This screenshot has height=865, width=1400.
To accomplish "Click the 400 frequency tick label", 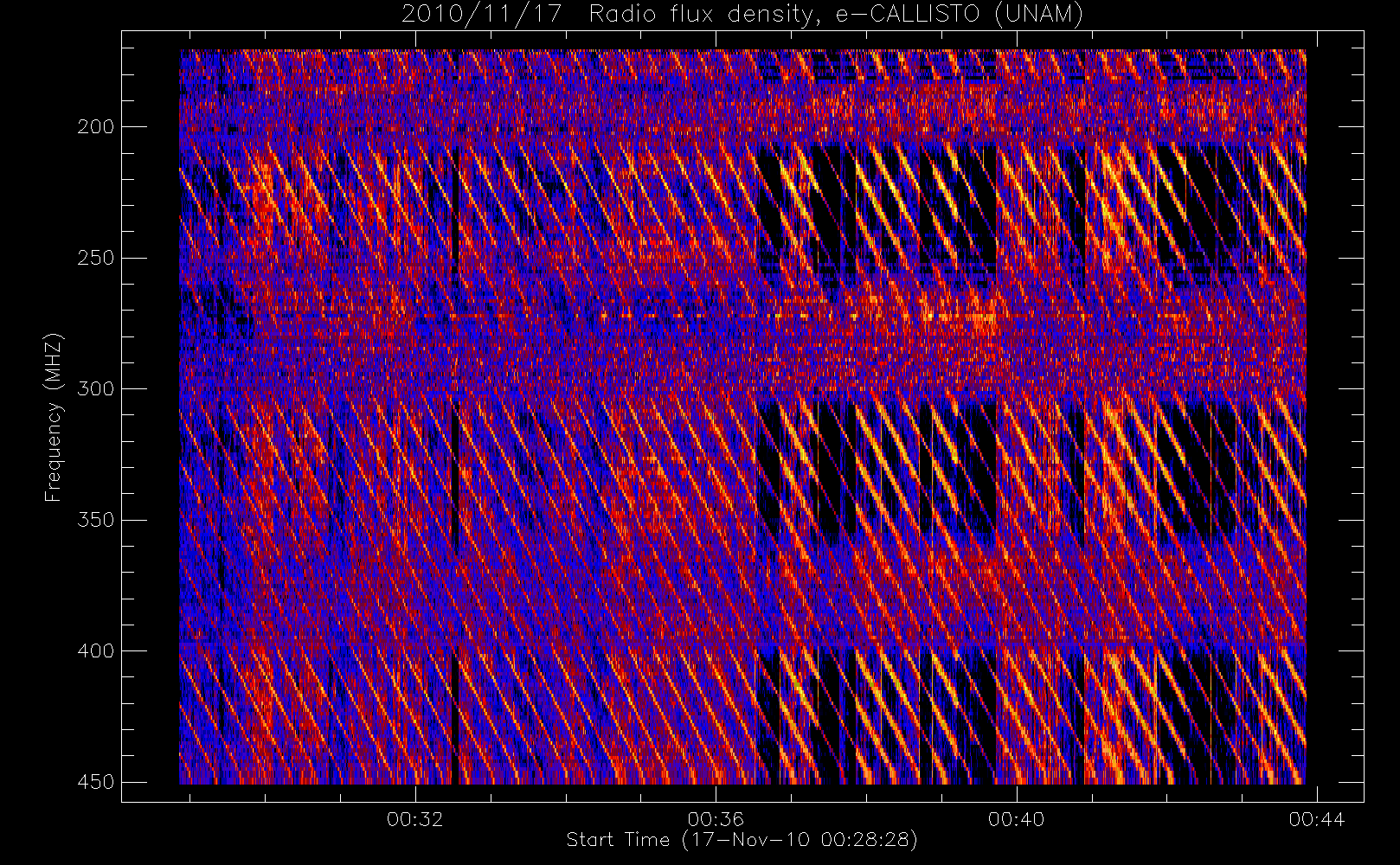I will pyautogui.click(x=95, y=650).
